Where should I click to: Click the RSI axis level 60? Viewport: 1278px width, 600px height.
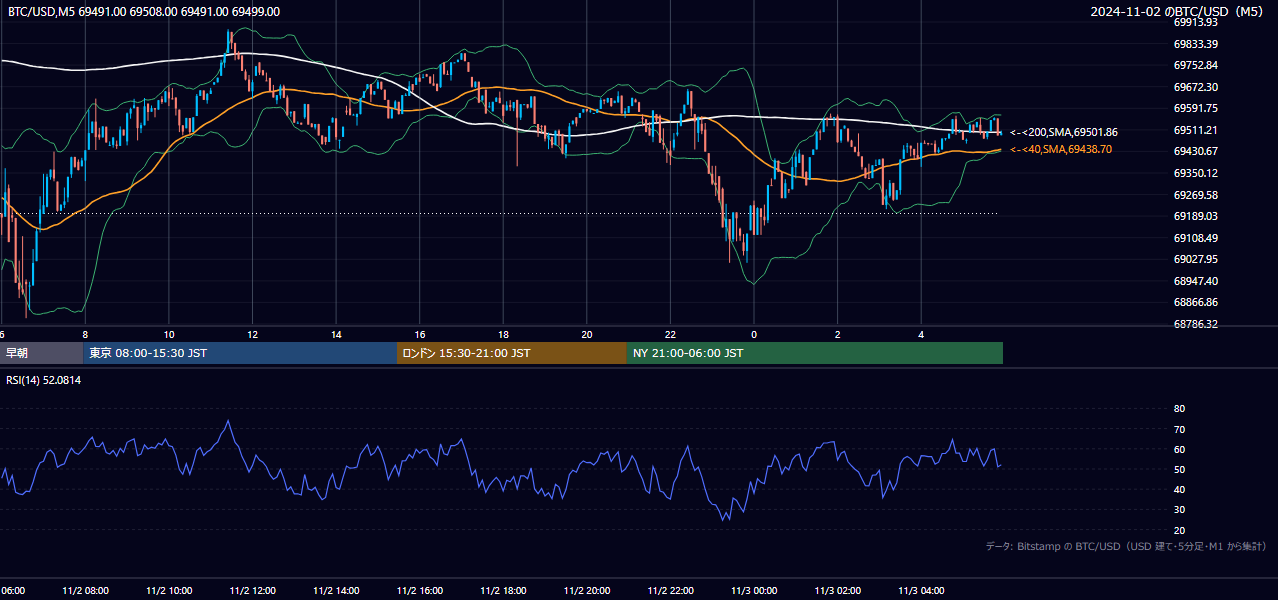[1179, 449]
